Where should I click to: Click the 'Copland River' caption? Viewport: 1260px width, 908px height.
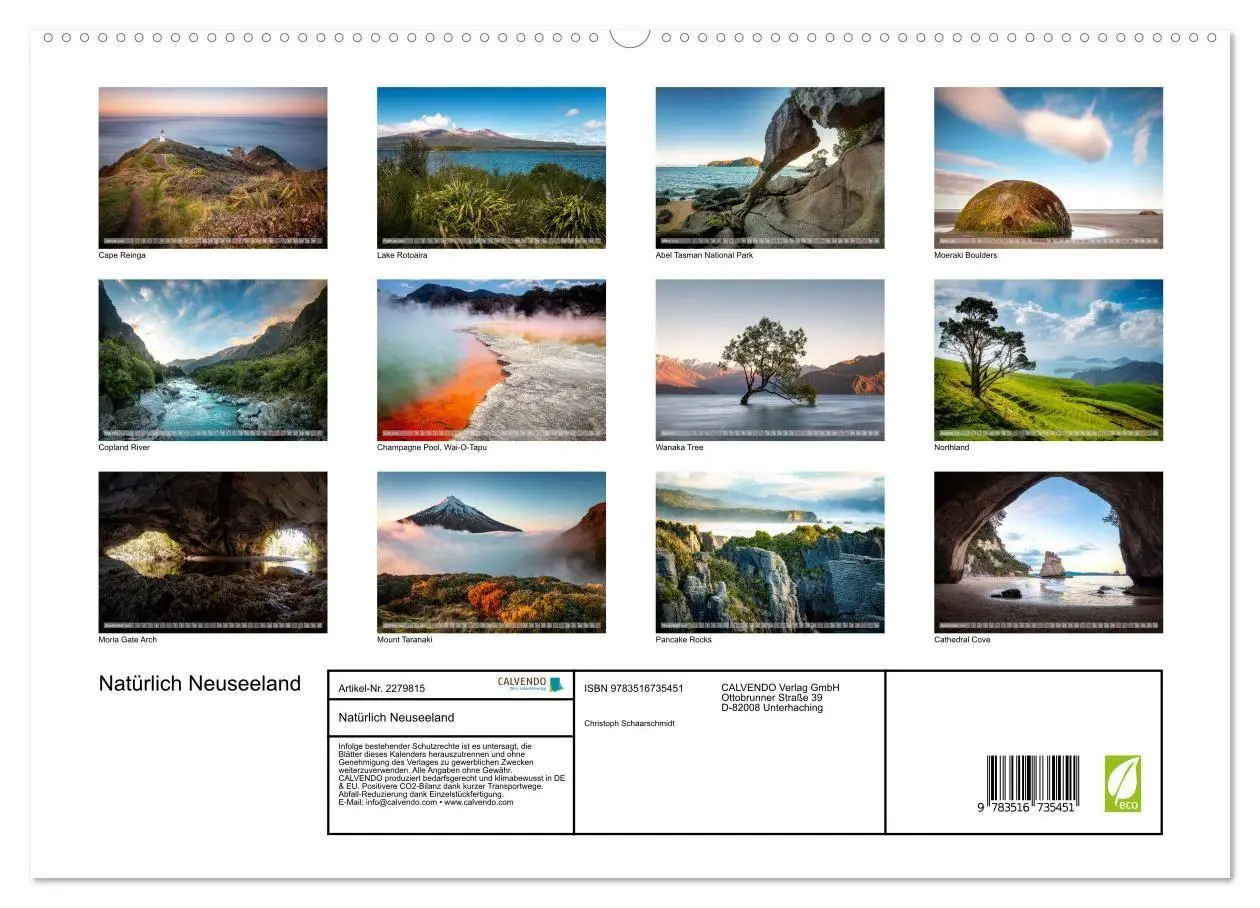[124, 447]
